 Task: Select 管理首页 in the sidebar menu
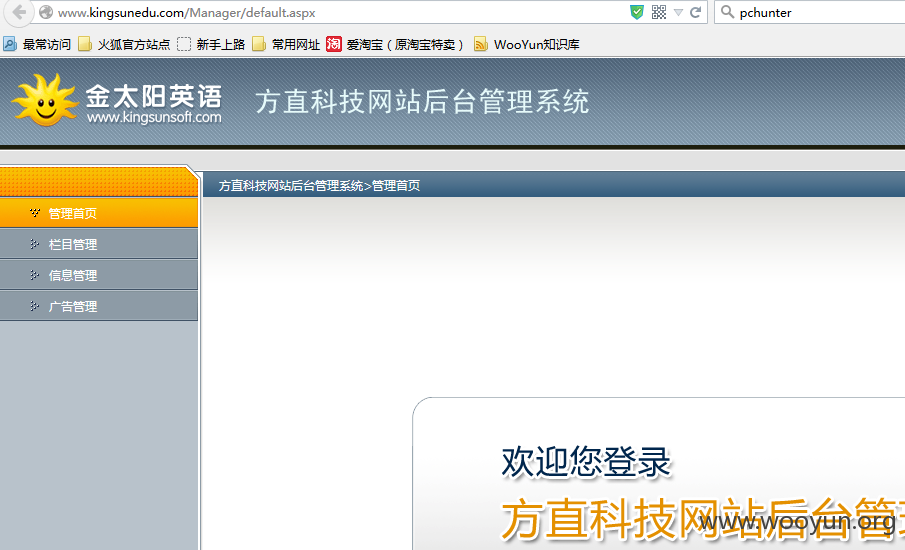(x=99, y=213)
